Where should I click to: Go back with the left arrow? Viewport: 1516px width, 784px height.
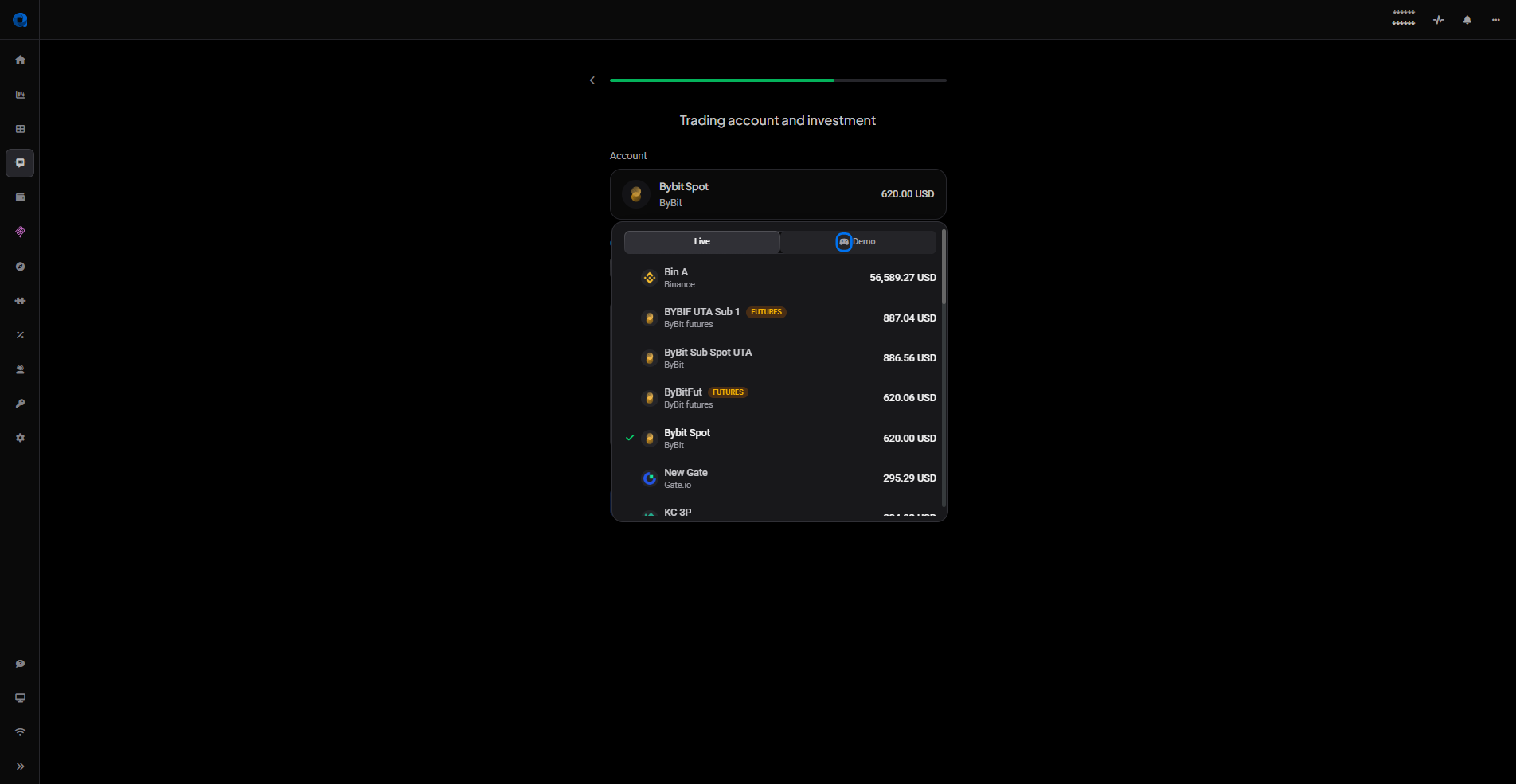pyautogui.click(x=592, y=80)
